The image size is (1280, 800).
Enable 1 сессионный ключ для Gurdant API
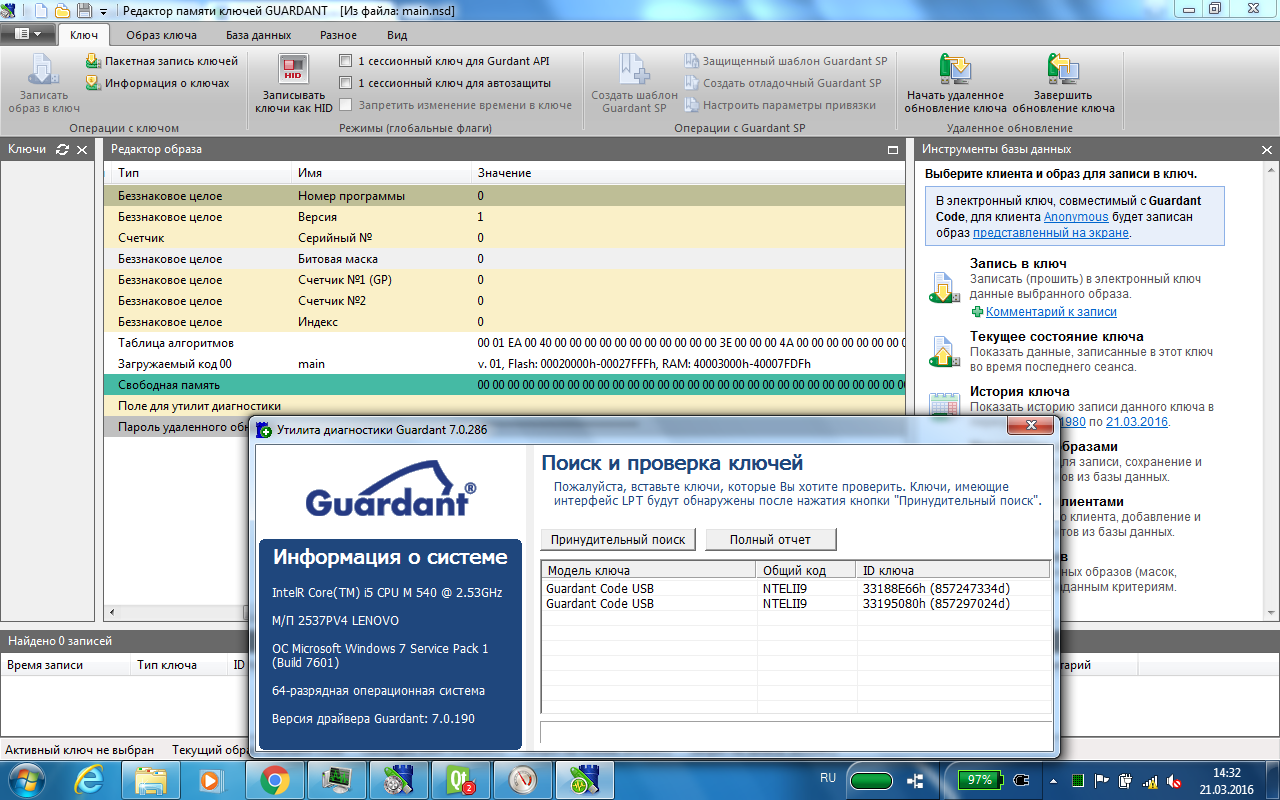tap(346, 61)
